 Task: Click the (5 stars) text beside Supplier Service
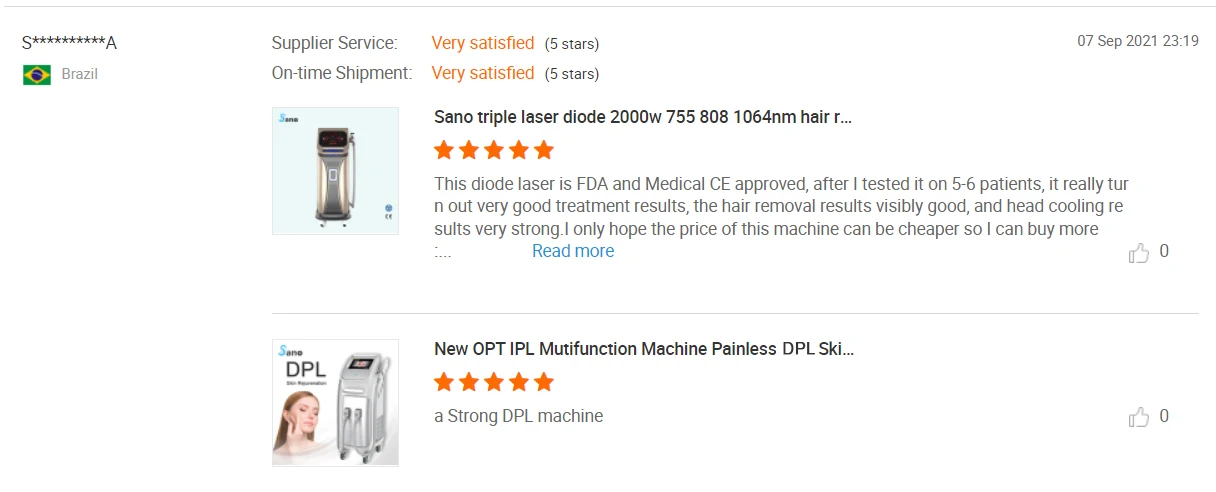tap(572, 44)
